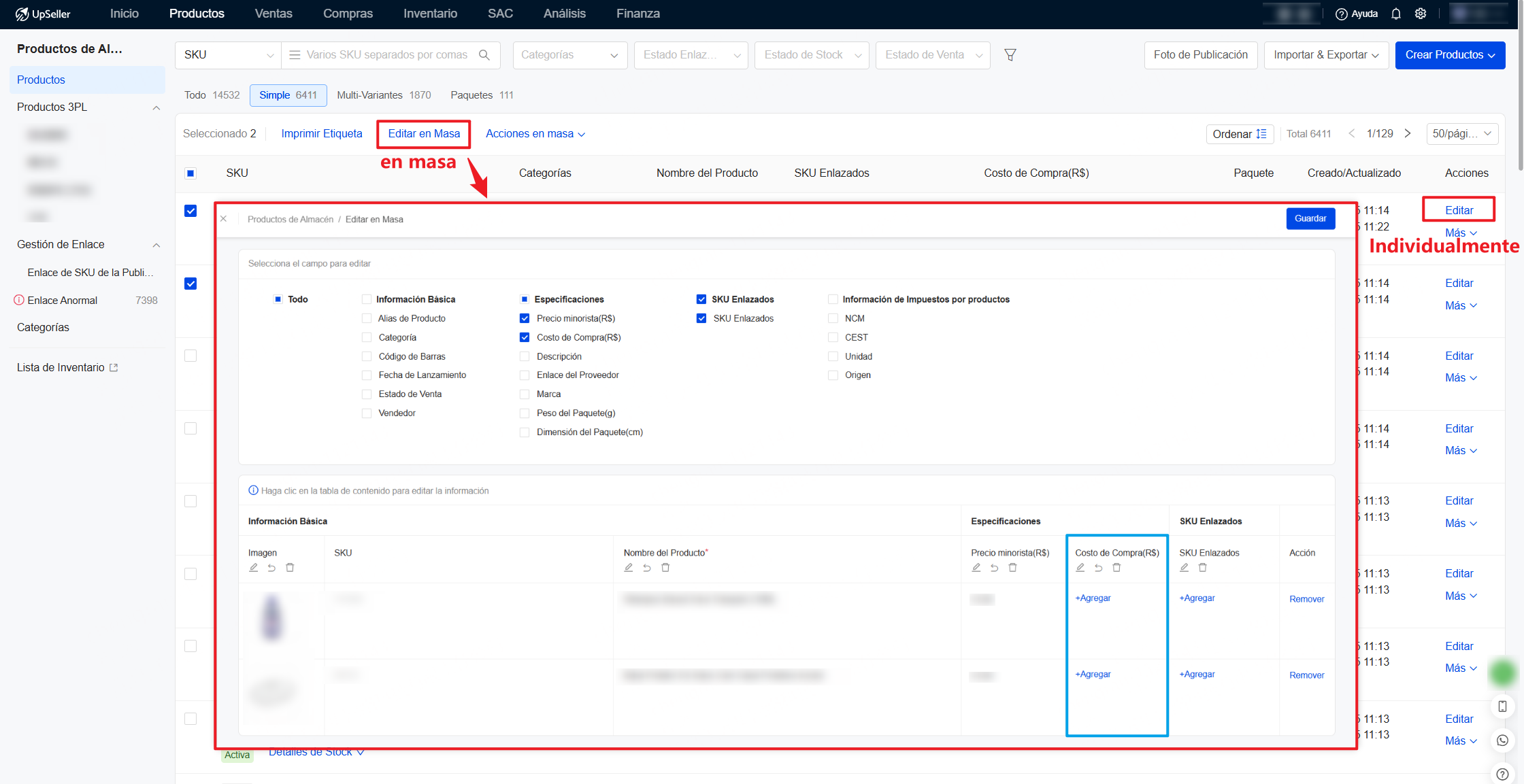1524x784 pixels.
Task: Click the undo icon under Nombre del Producto
Action: pos(647,568)
